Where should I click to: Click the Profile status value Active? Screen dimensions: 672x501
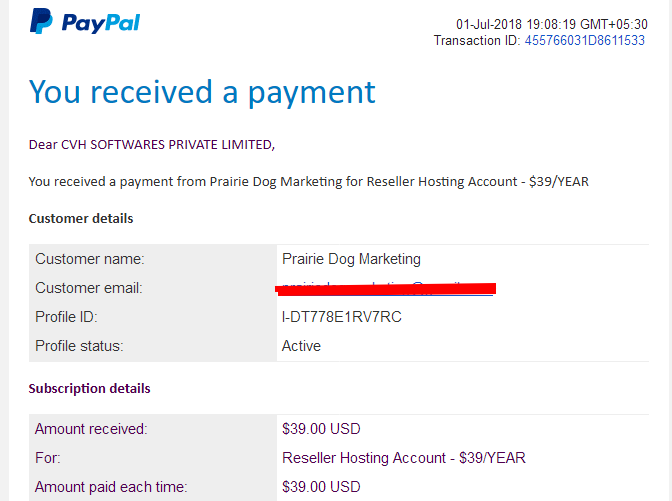tap(302, 346)
